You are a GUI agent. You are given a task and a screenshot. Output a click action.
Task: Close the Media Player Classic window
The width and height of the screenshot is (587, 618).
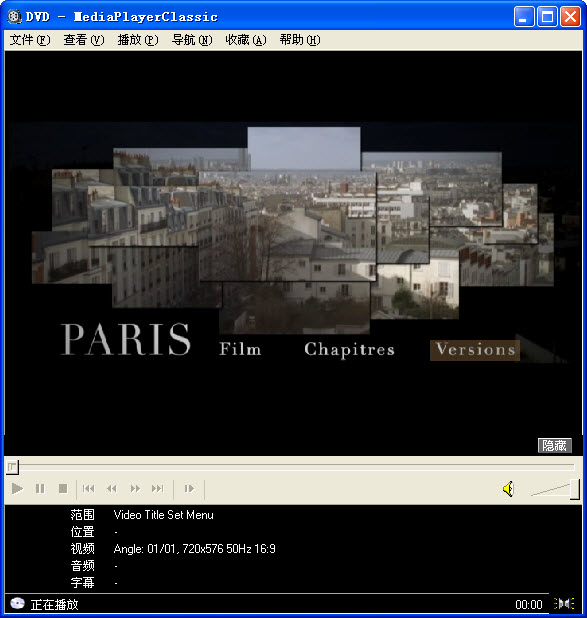570,17
